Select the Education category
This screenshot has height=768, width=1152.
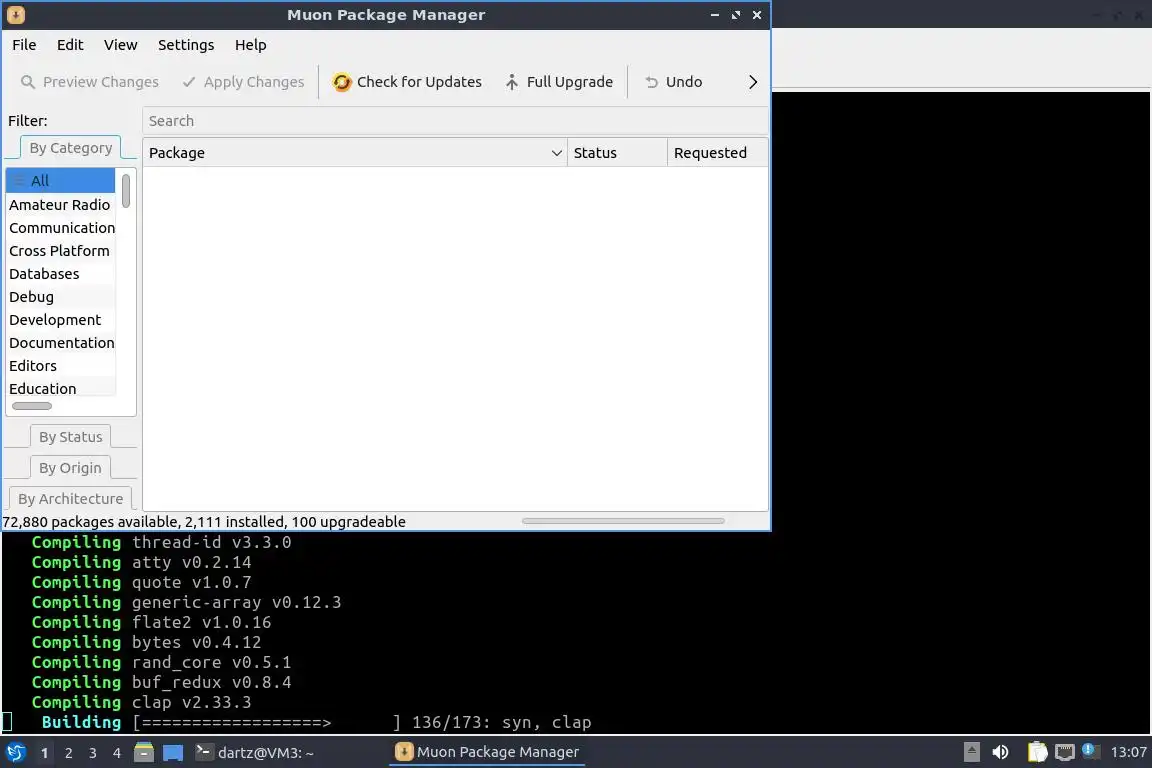pos(60,388)
